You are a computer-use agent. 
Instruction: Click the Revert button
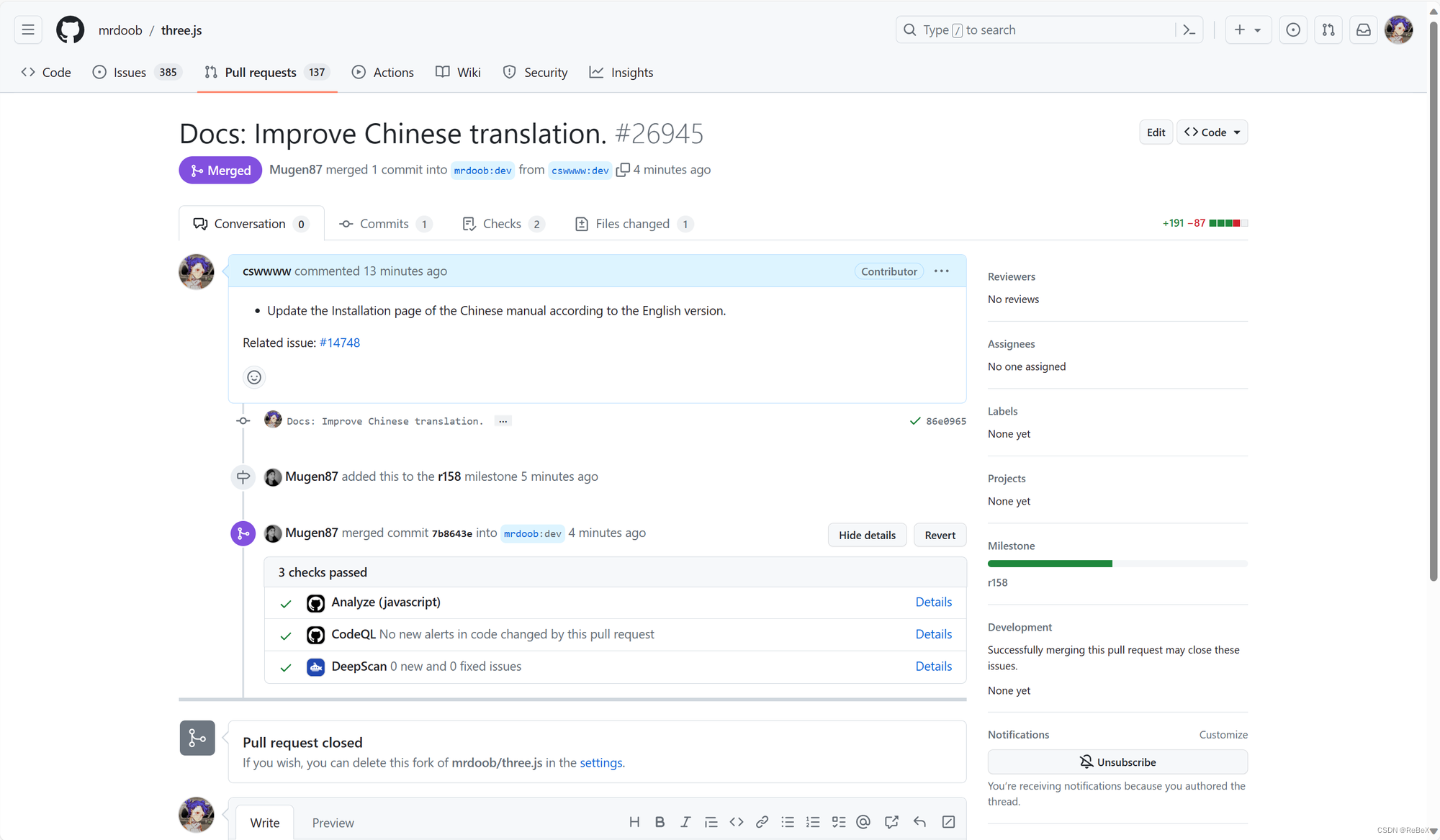pos(940,535)
